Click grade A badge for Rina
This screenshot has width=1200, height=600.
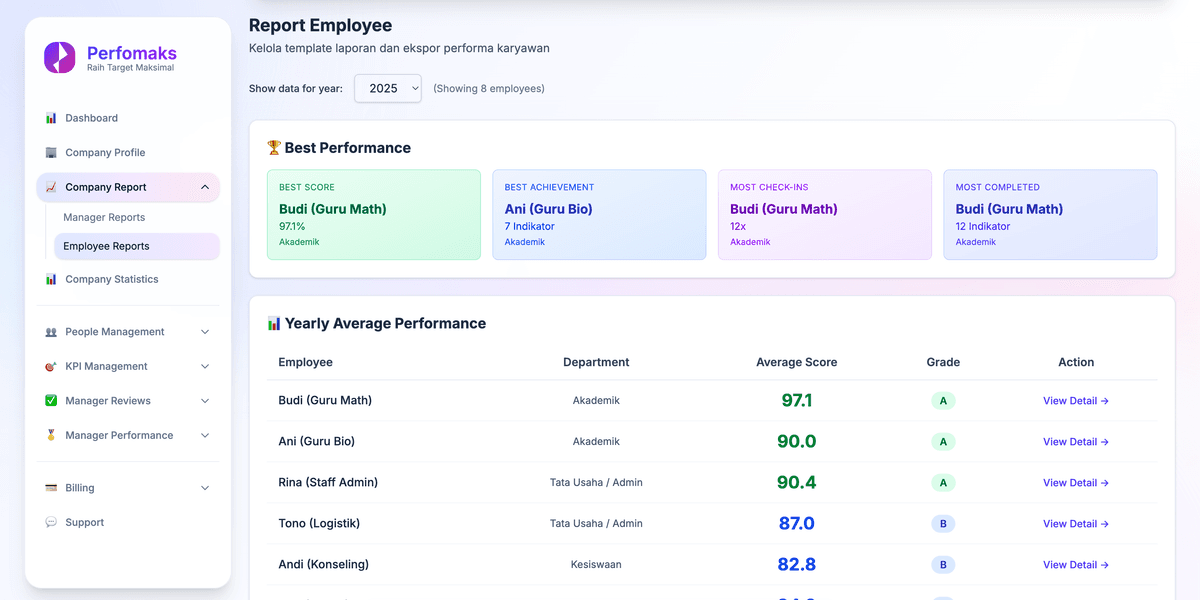tap(942, 483)
